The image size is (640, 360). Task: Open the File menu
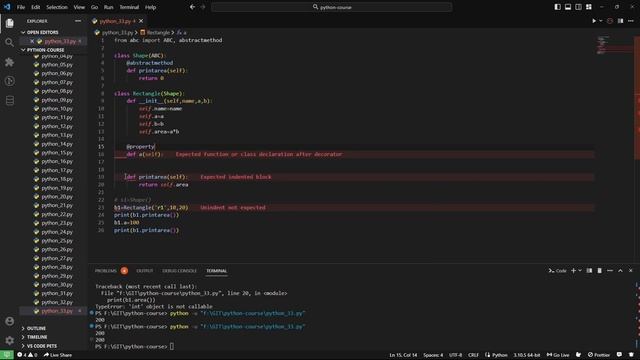tap(21, 7)
